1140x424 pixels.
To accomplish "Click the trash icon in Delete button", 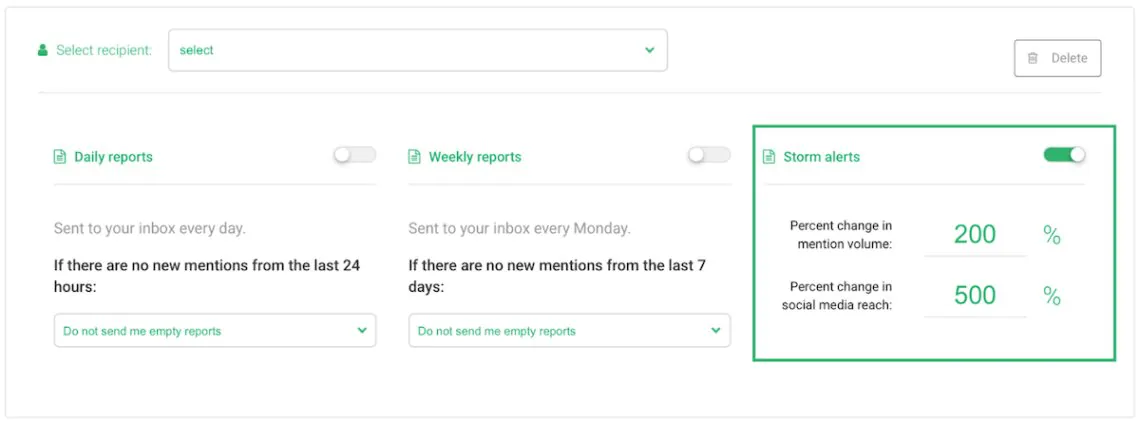I will (1032, 58).
